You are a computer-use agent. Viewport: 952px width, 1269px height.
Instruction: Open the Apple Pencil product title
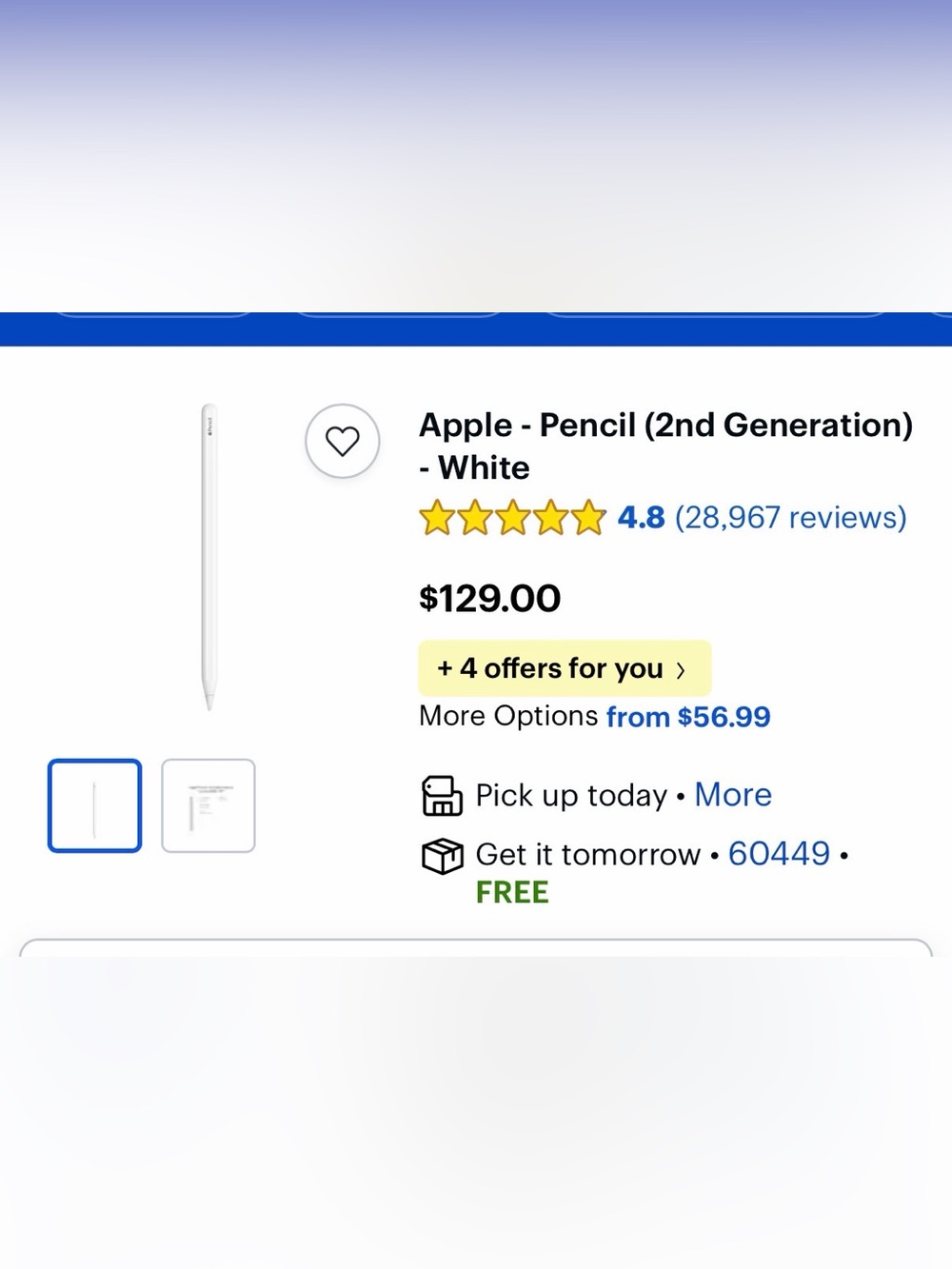point(665,446)
